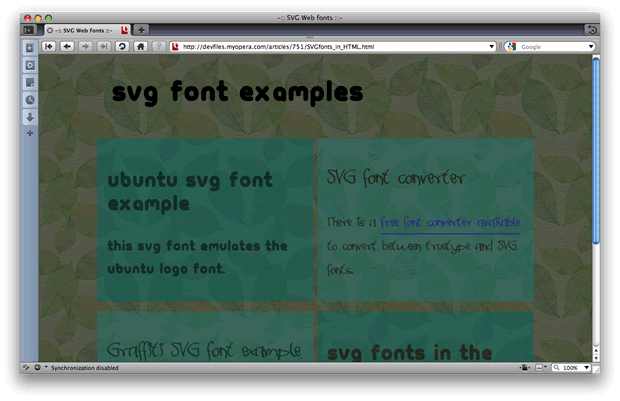Go back with the left arrow button
Image resolution: width=620 pixels, height=401 pixels.
tap(67, 47)
